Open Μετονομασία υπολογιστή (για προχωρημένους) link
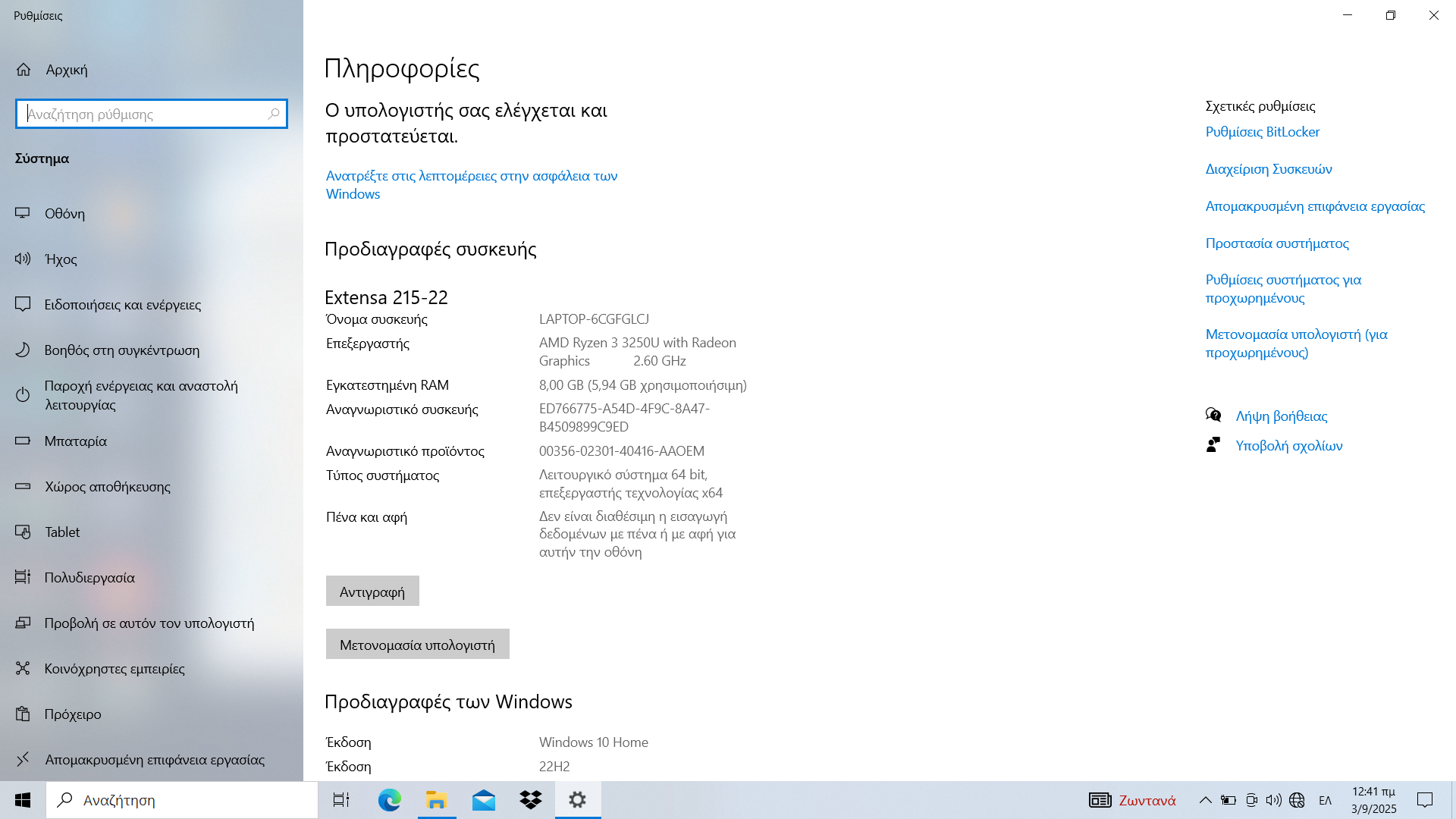This screenshot has height=819, width=1456. click(x=1297, y=344)
